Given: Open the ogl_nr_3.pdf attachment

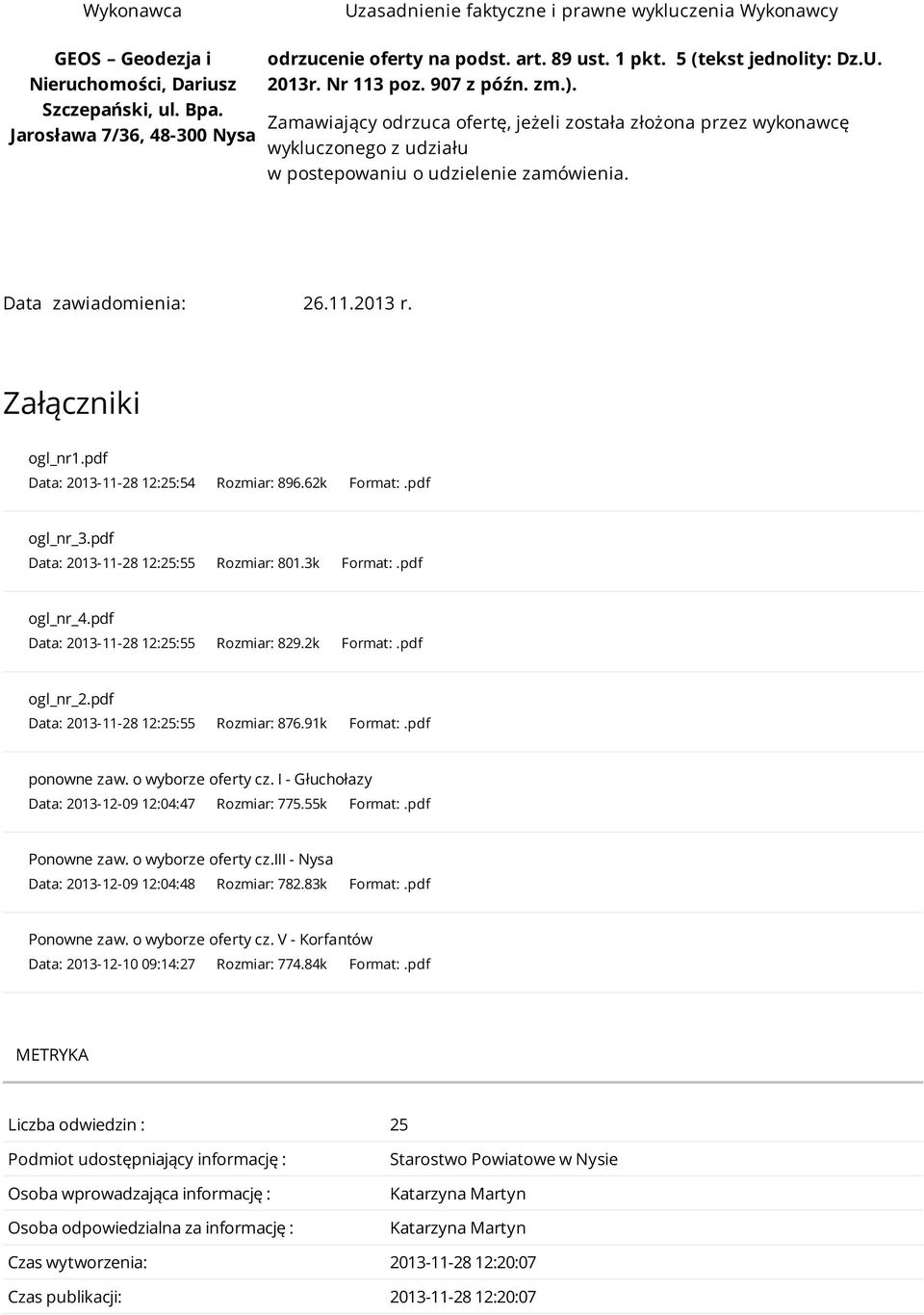Looking at the screenshot, I should click(71, 538).
